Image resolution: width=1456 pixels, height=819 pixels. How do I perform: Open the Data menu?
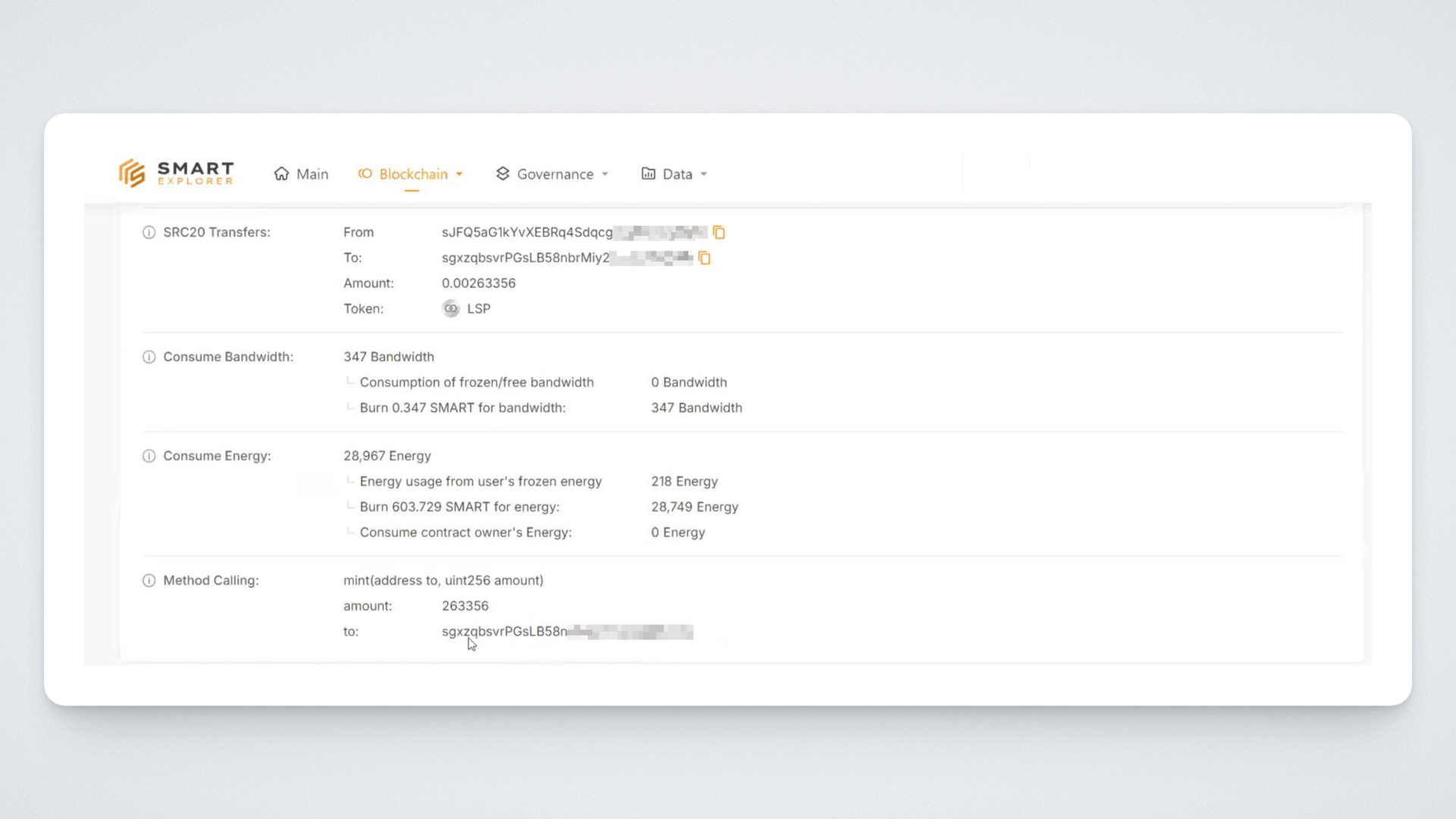[x=676, y=174]
